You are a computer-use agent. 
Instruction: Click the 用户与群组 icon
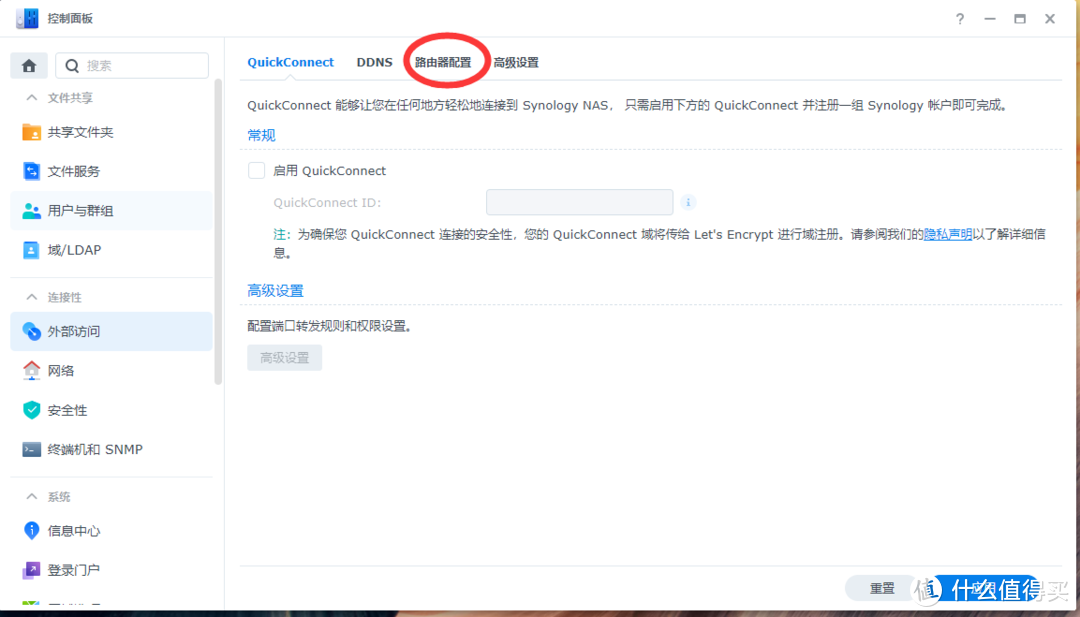coord(32,210)
